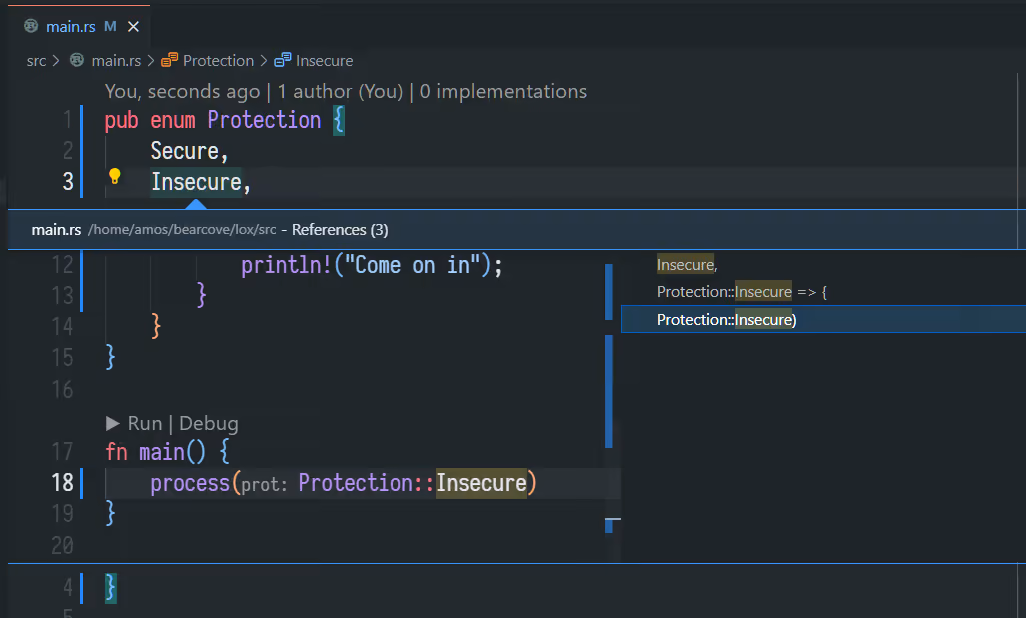This screenshot has width=1026, height=618.
Task: Click the Insecure enum member breadcrumb icon
Action: [282, 61]
